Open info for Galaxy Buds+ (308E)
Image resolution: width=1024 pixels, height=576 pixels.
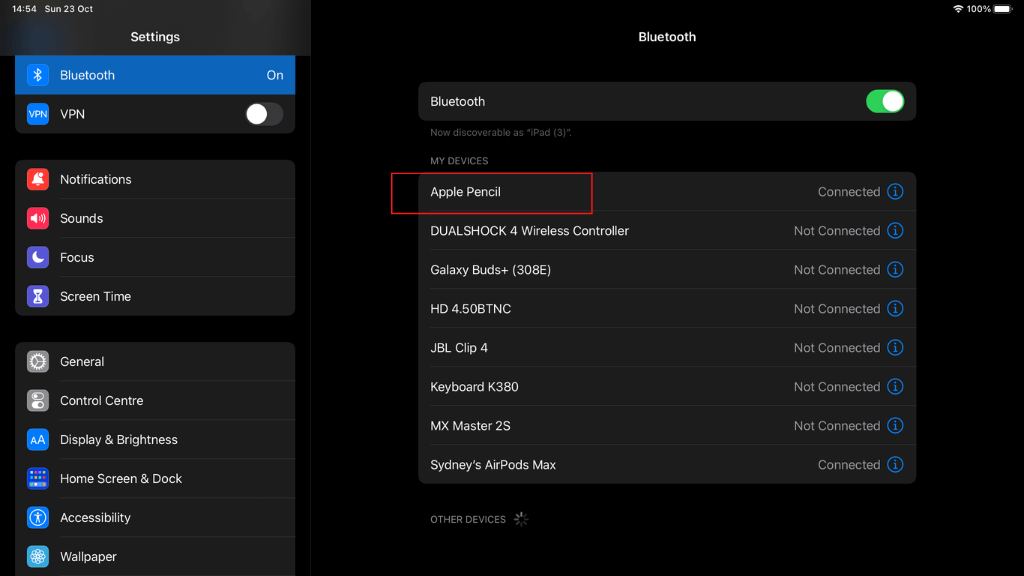(895, 270)
